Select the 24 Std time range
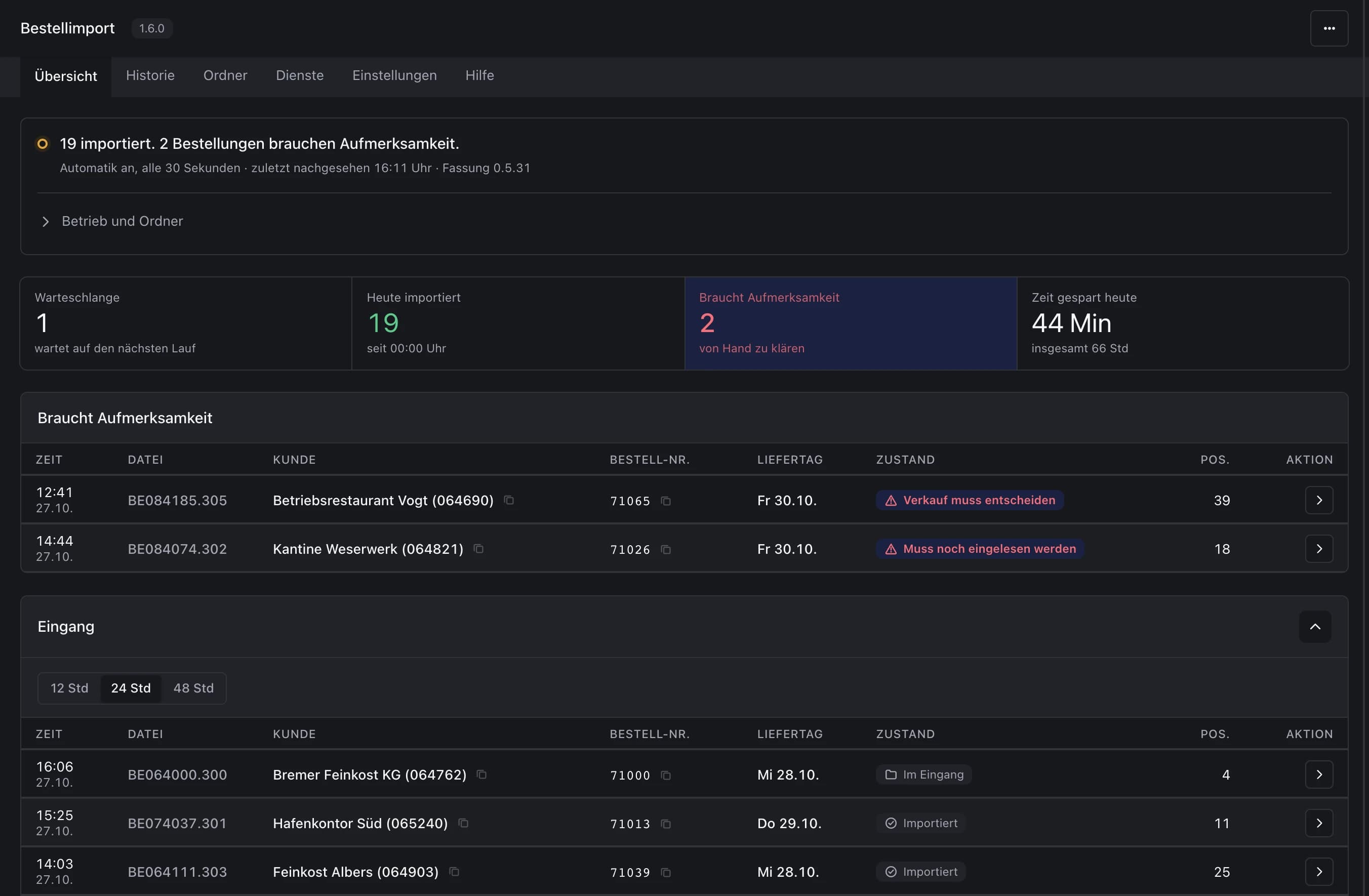1369x896 pixels. click(x=131, y=688)
